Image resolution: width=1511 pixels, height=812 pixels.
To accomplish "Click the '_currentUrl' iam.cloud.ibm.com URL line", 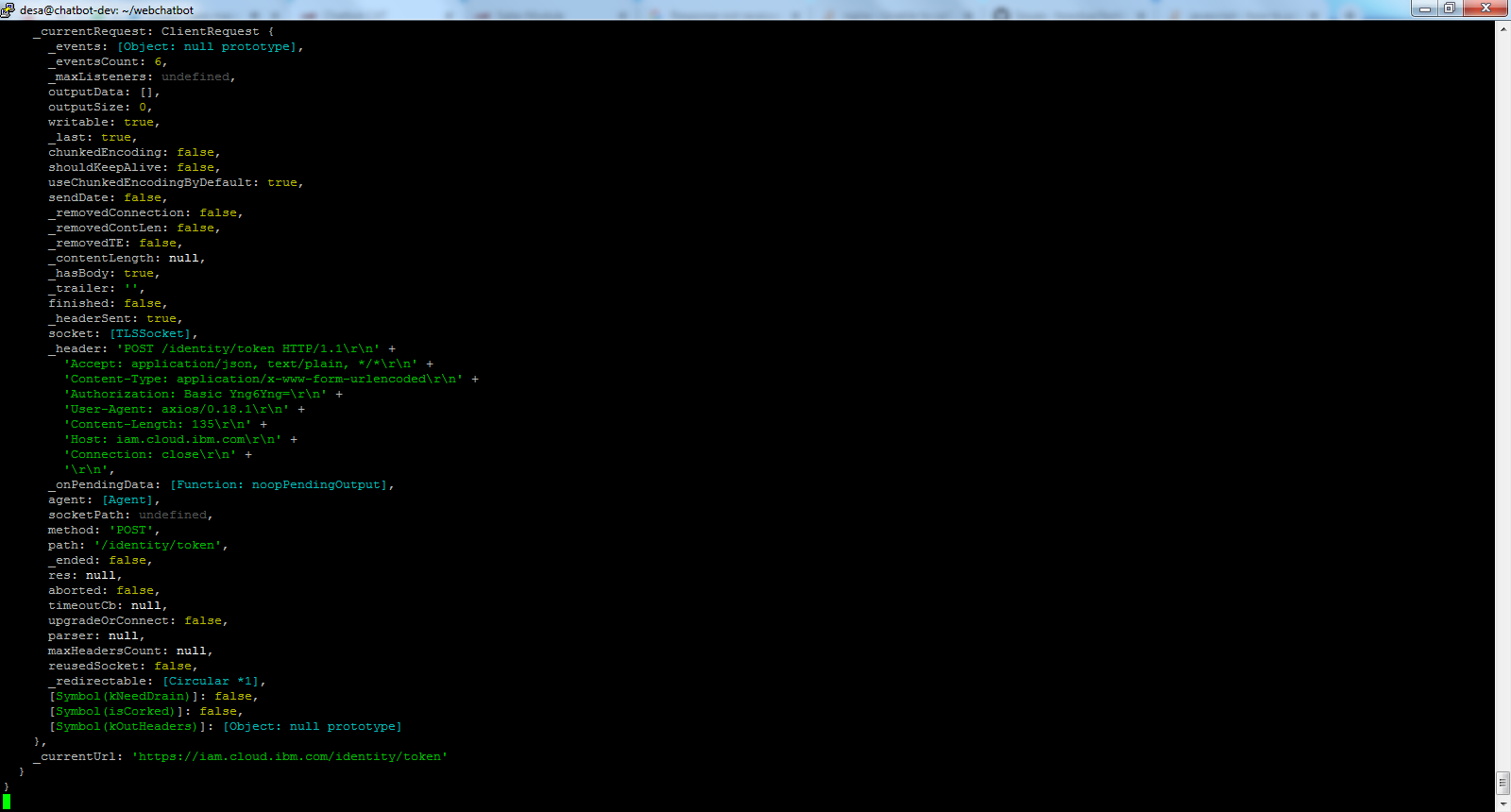I will pos(241,756).
